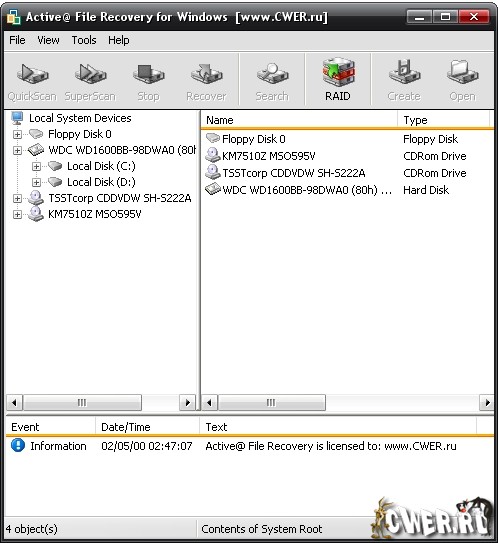Click the right arrow of tree pane scrollbar

[188, 403]
